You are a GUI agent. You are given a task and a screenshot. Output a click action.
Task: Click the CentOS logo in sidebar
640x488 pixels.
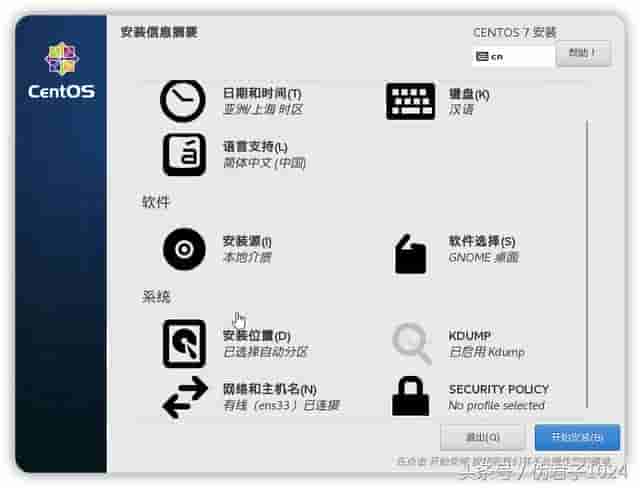click(x=61, y=70)
